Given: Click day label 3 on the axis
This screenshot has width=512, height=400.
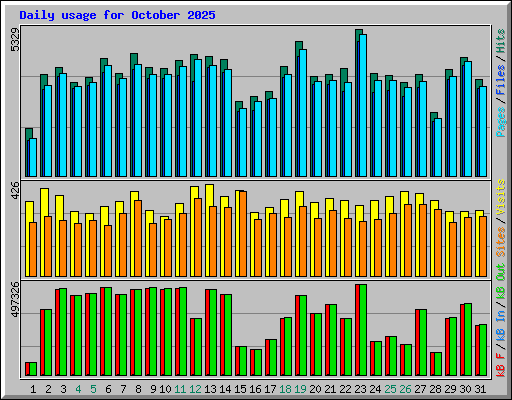Looking at the screenshot, I should tap(63, 389).
